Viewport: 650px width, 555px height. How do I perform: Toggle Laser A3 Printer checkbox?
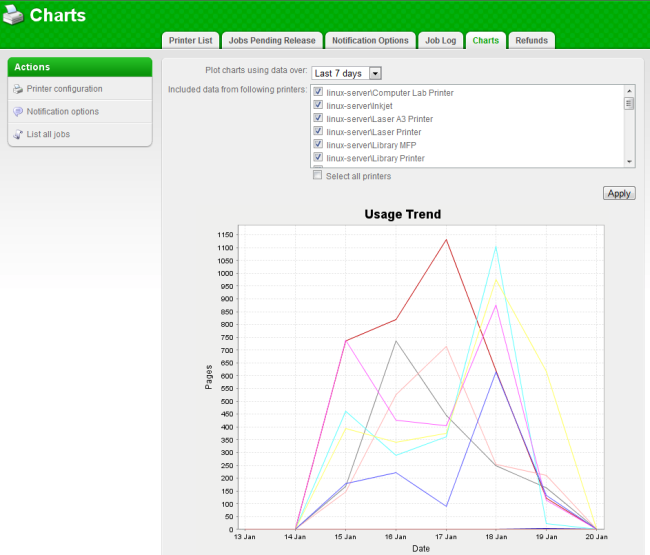[318, 118]
